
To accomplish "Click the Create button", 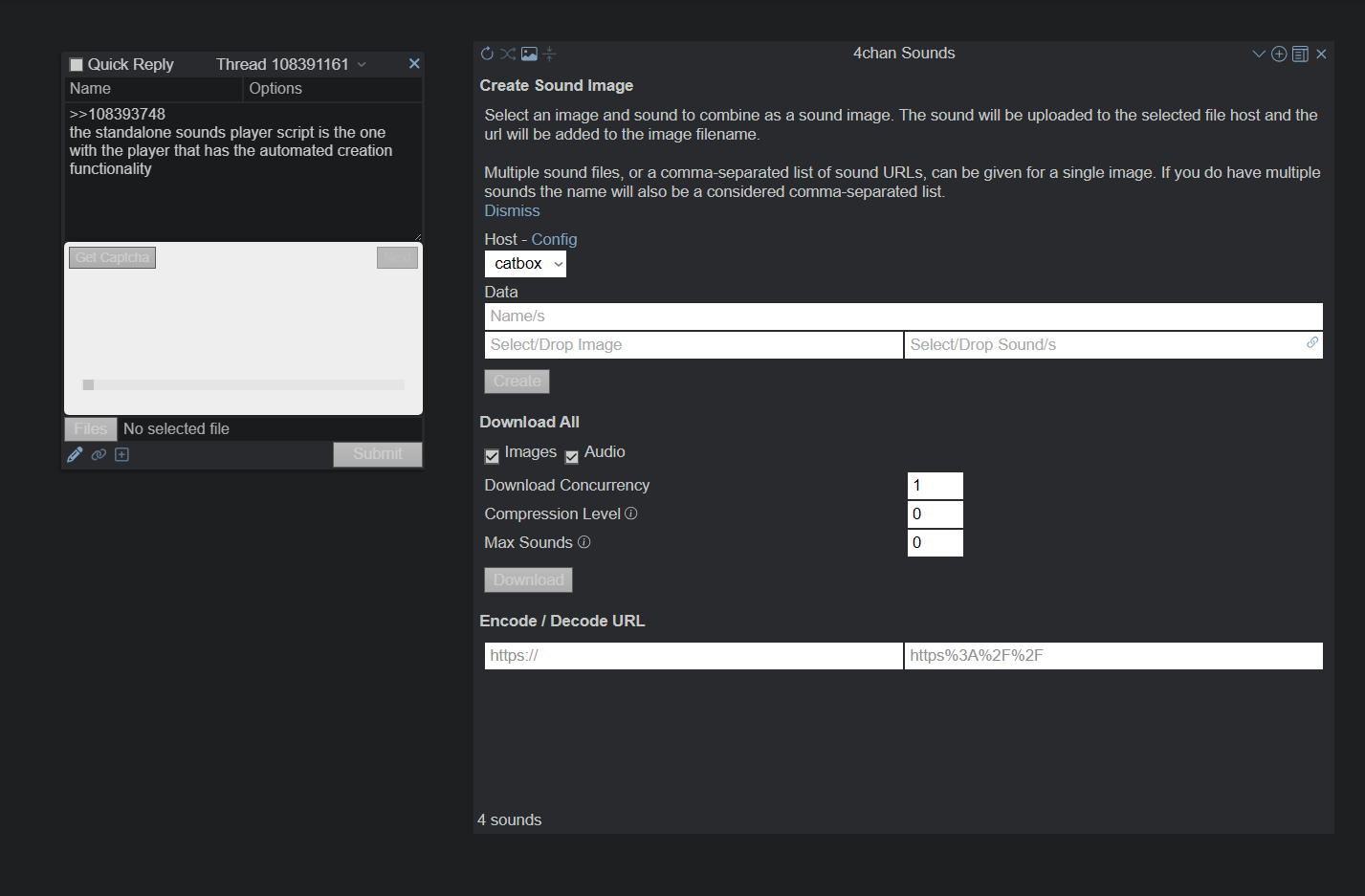I will (x=517, y=381).
